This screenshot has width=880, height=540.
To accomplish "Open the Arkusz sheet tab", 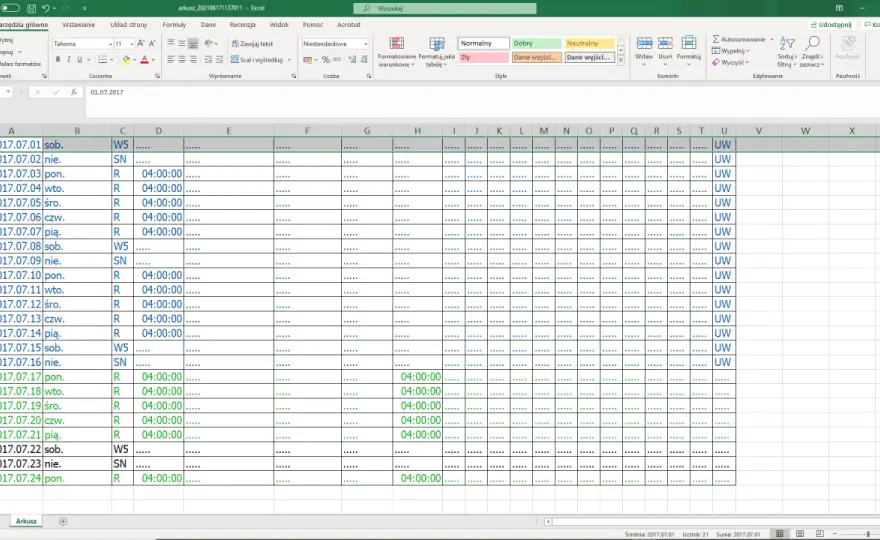I will pyautogui.click(x=26, y=521).
